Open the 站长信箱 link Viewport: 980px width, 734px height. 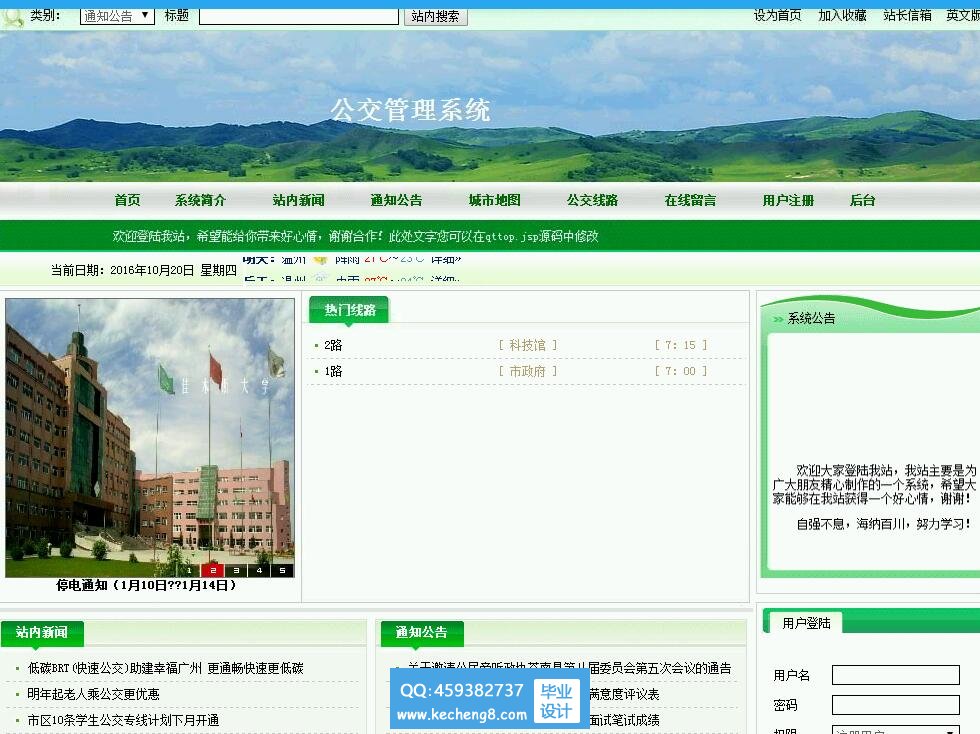(x=908, y=16)
